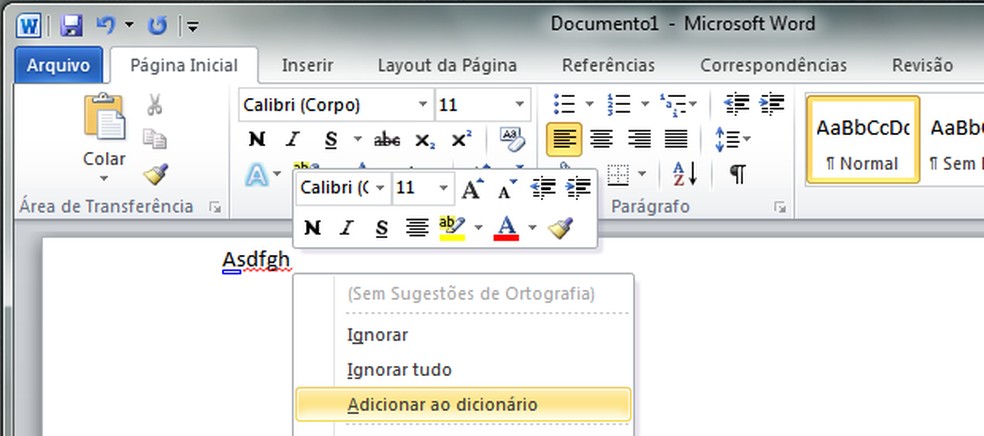Viewport: 984px width, 436px height.
Task: Click the Copy icon below scissors
Action: 154,139
